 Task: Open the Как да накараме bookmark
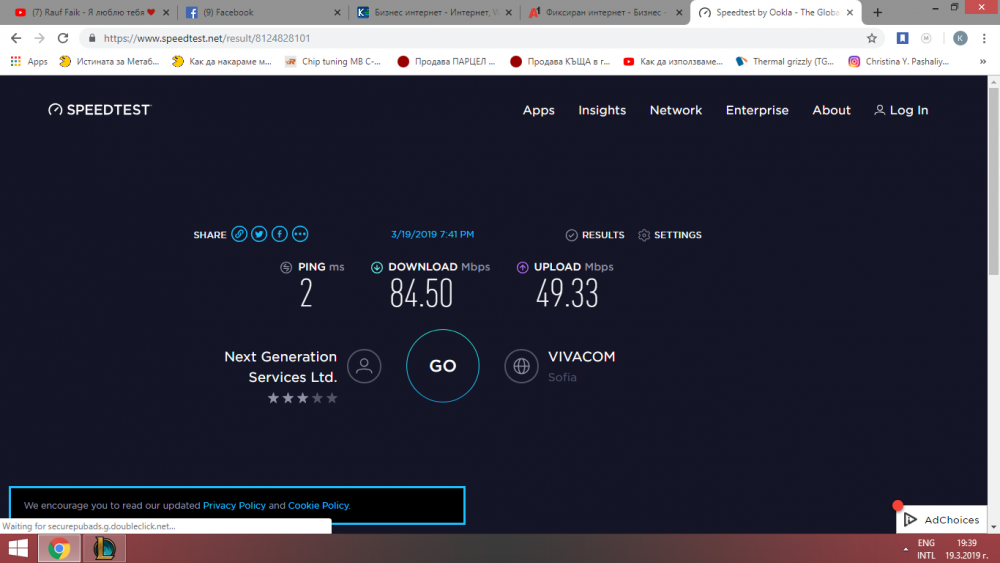tap(222, 61)
